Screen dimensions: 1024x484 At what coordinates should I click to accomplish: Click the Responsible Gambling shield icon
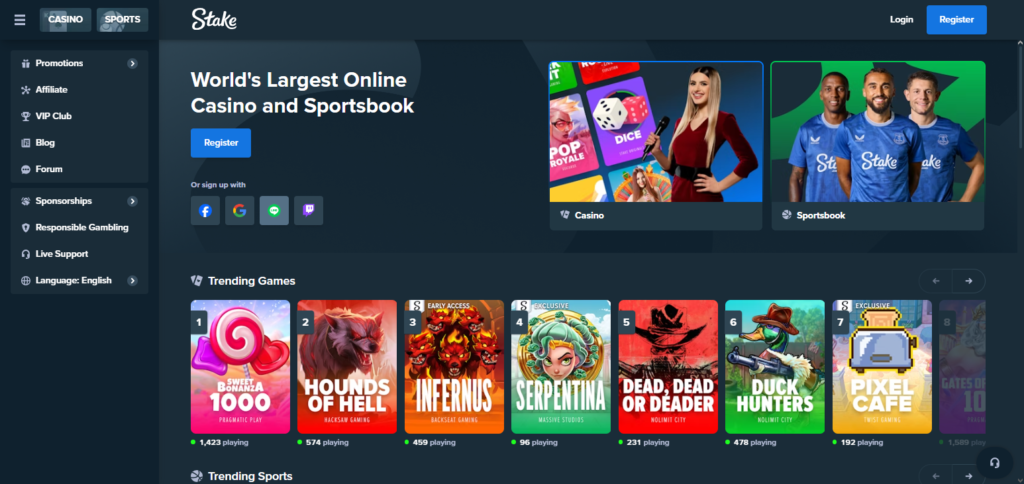pos(25,227)
